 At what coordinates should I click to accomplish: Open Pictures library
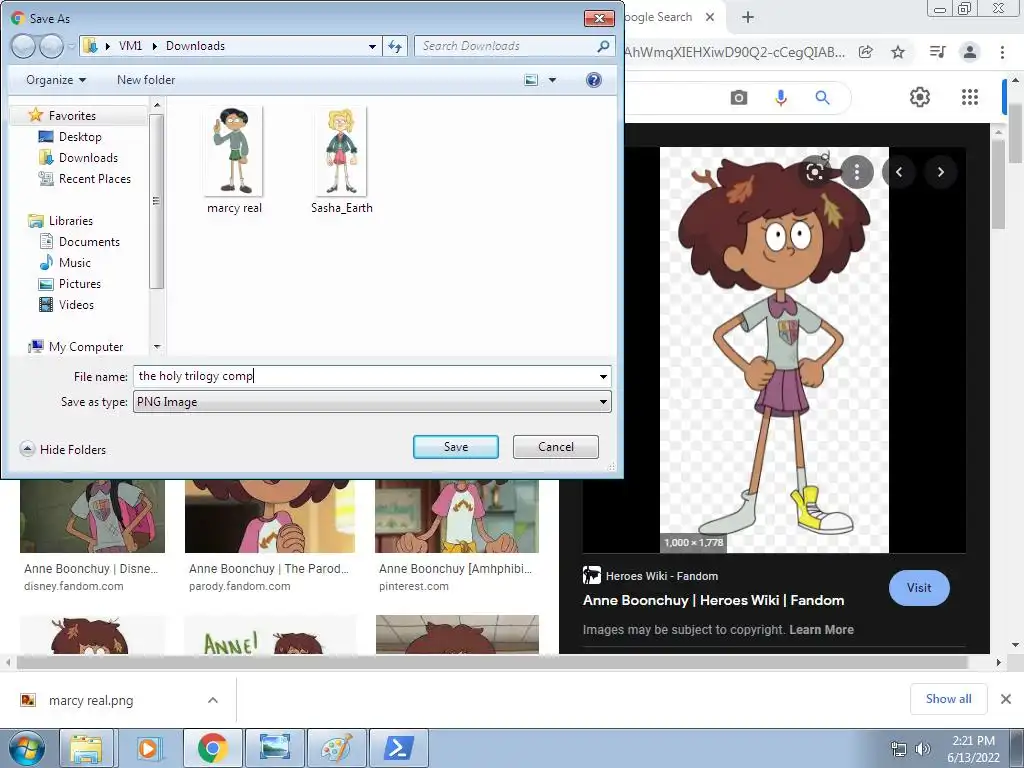pos(80,283)
